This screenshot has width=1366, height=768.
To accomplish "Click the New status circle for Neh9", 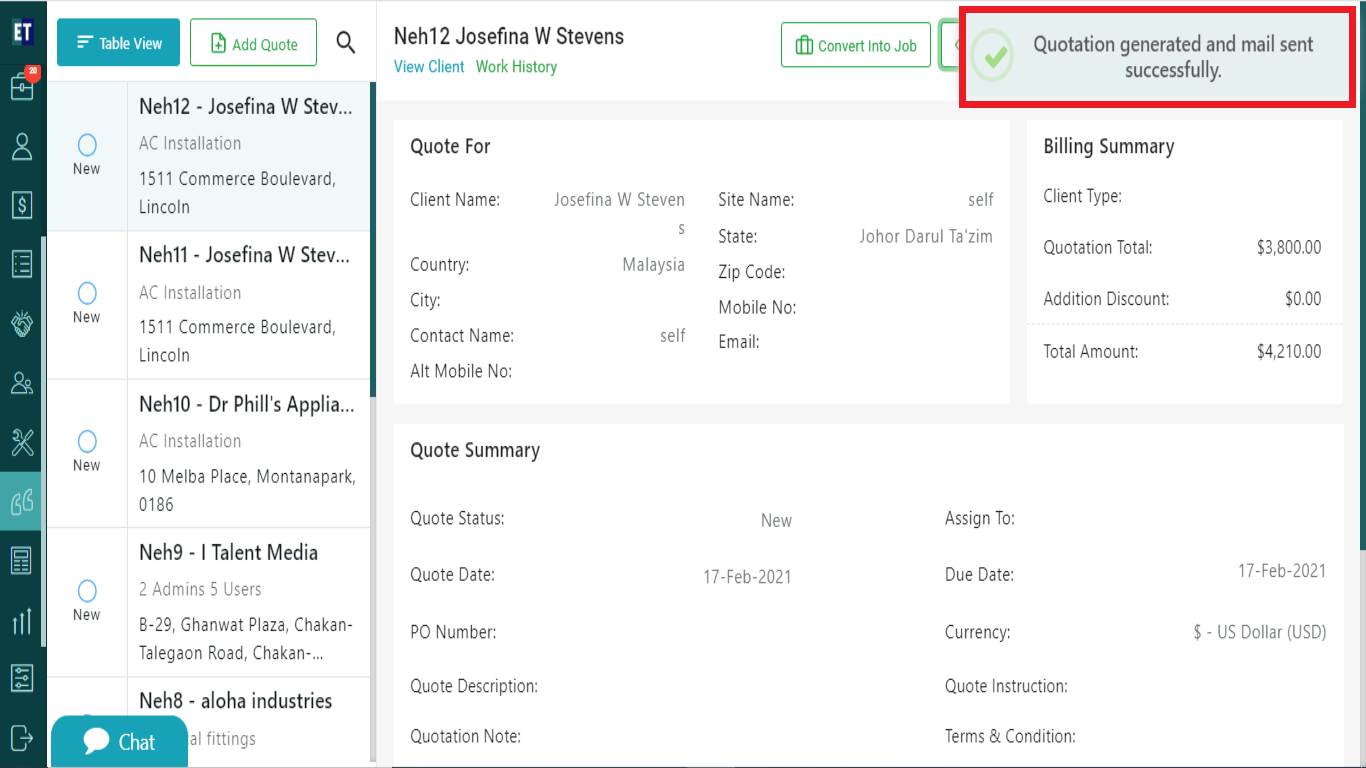I will click(87, 590).
